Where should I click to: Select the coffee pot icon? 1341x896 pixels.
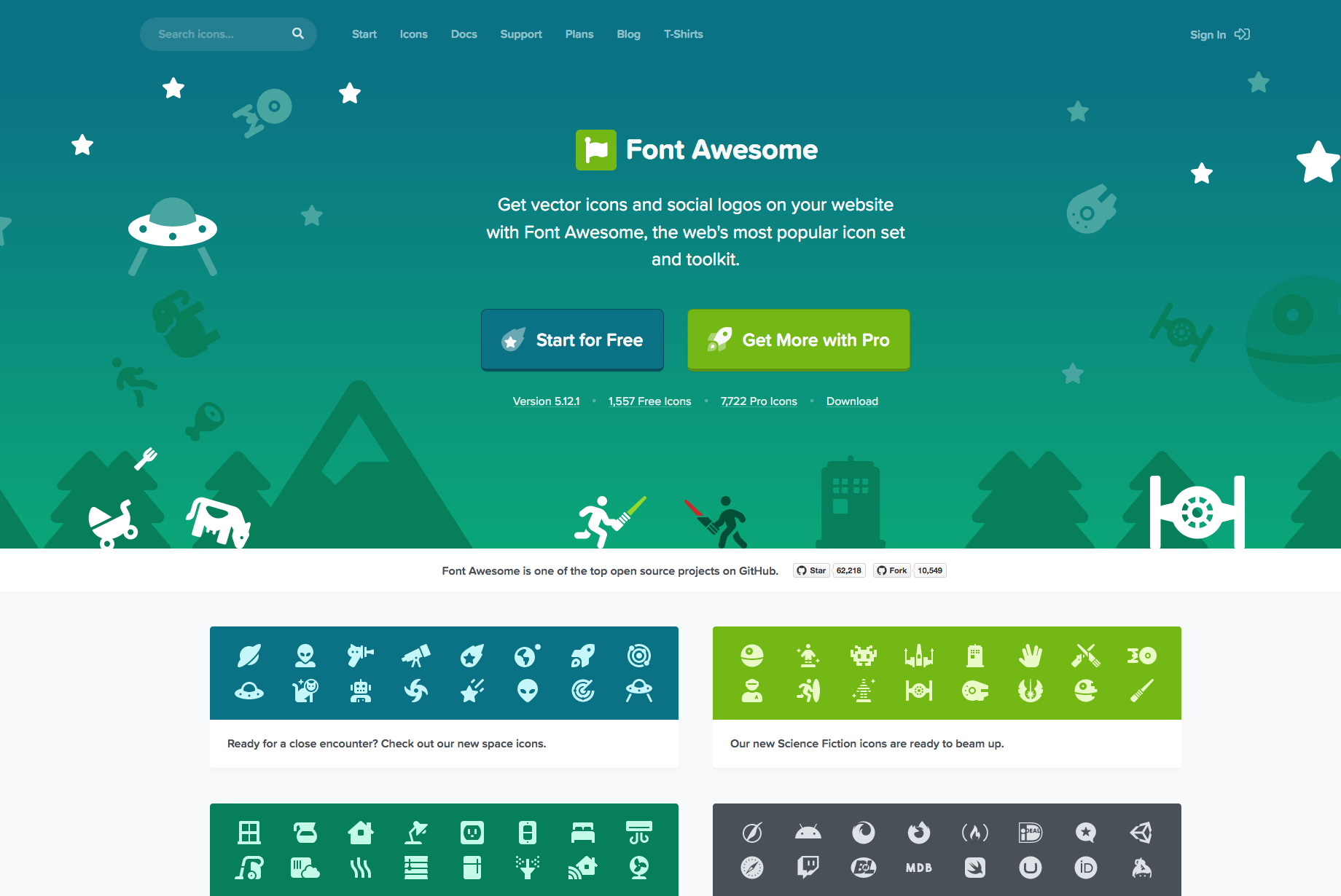(305, 832)
